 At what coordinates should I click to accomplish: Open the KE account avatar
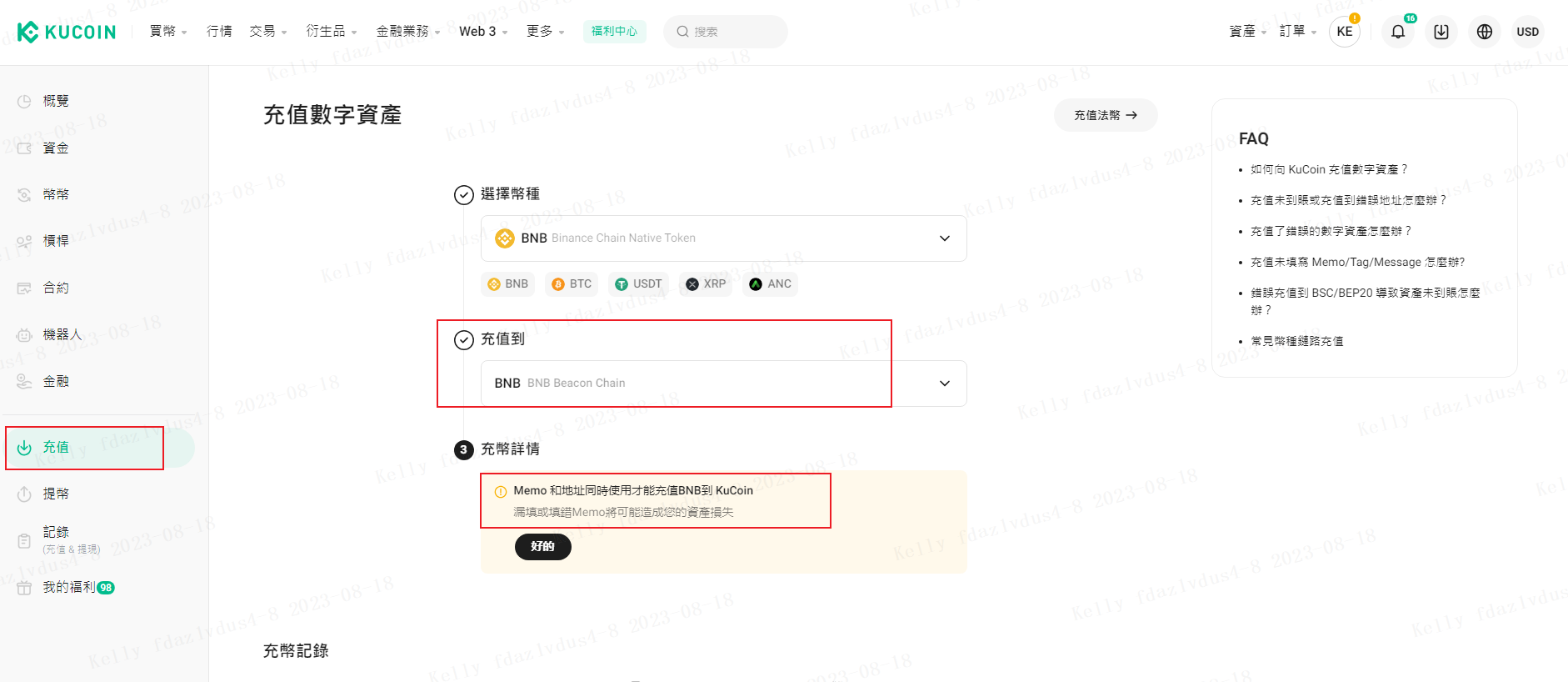[1345, 32]
